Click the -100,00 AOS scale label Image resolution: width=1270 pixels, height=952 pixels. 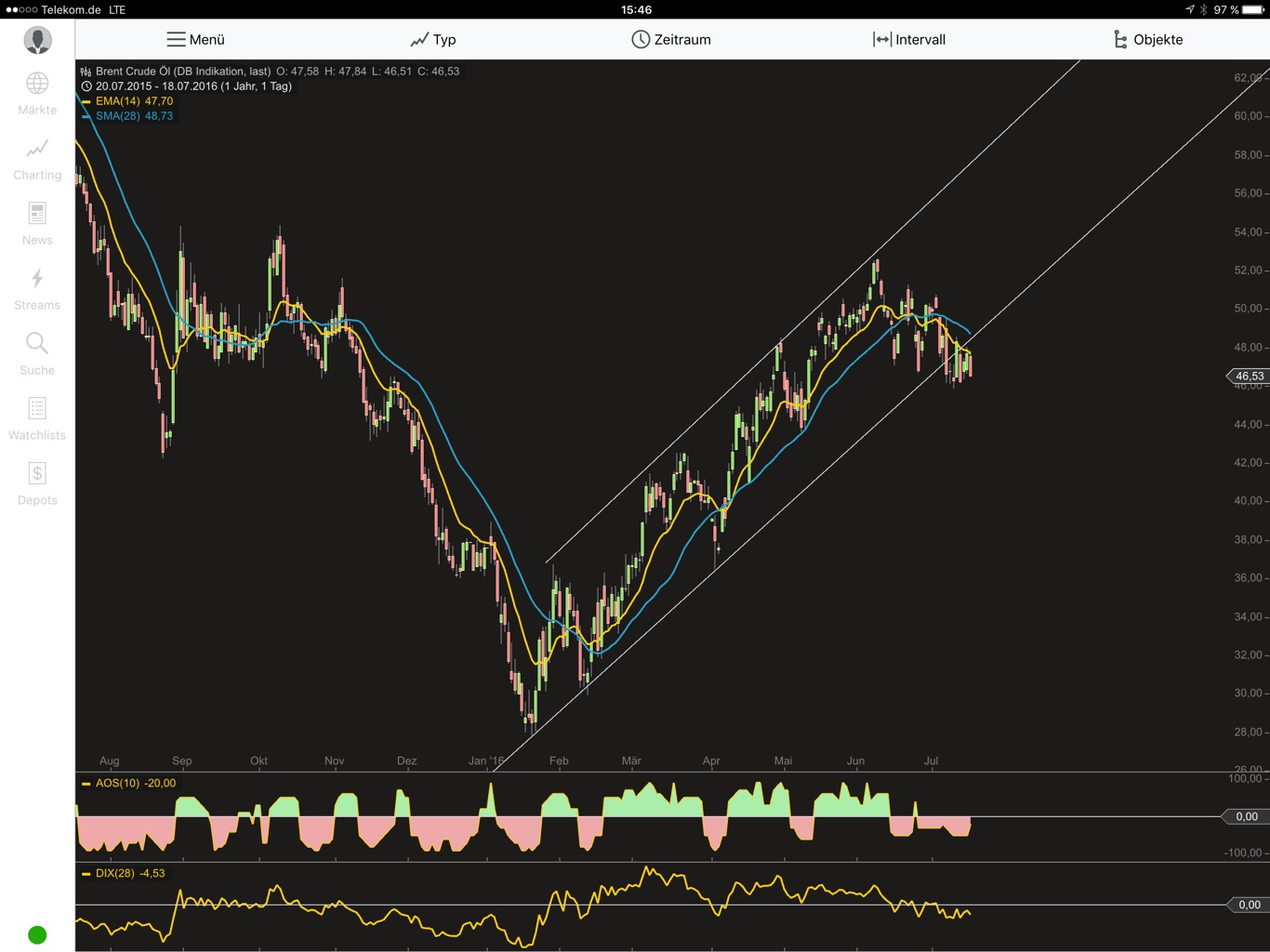pos(1244,853)
